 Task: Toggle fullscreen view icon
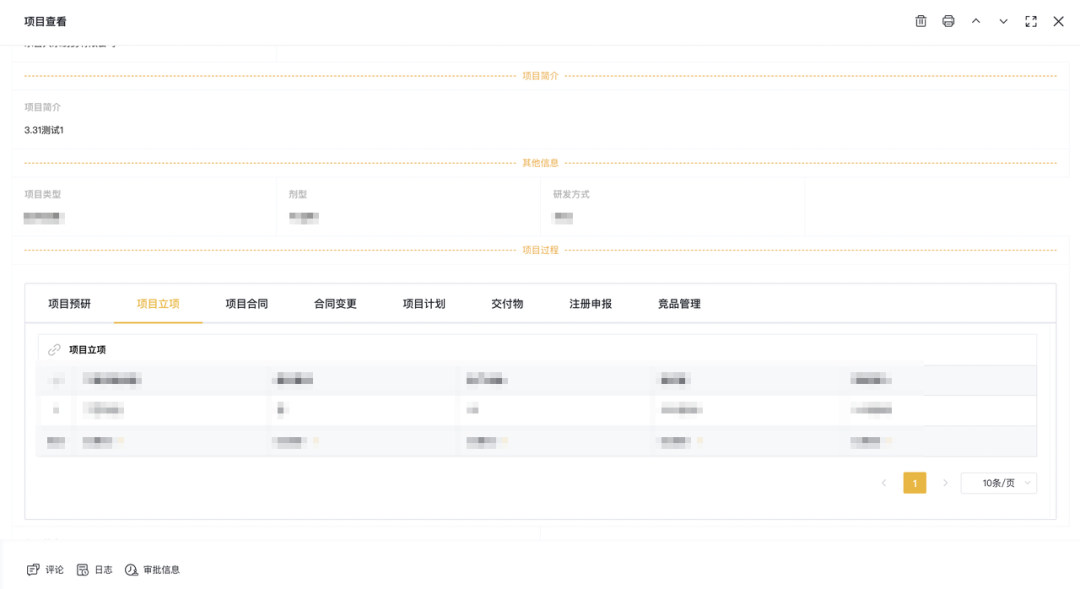1031,21
